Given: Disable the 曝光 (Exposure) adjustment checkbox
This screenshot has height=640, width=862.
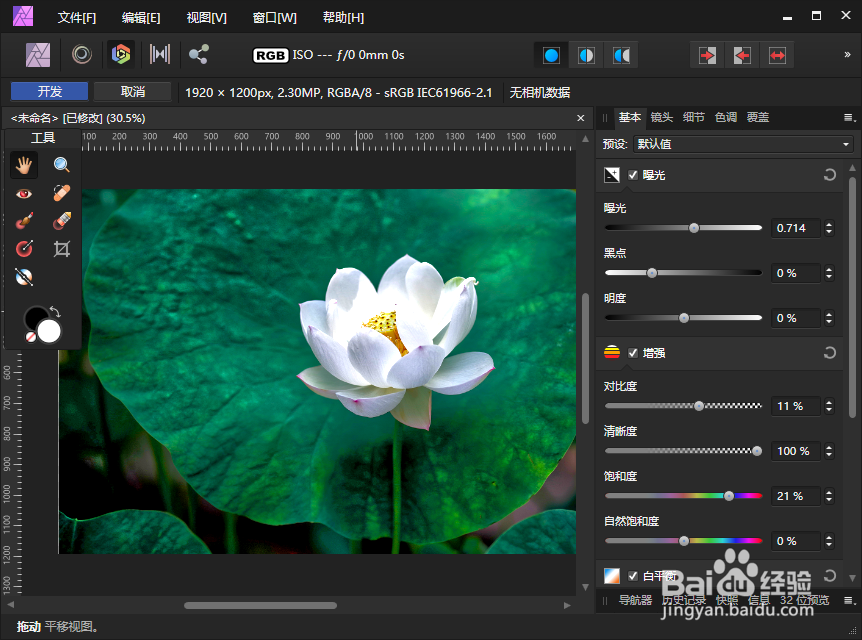Looking at the screenshot, I should click(632, 175).
